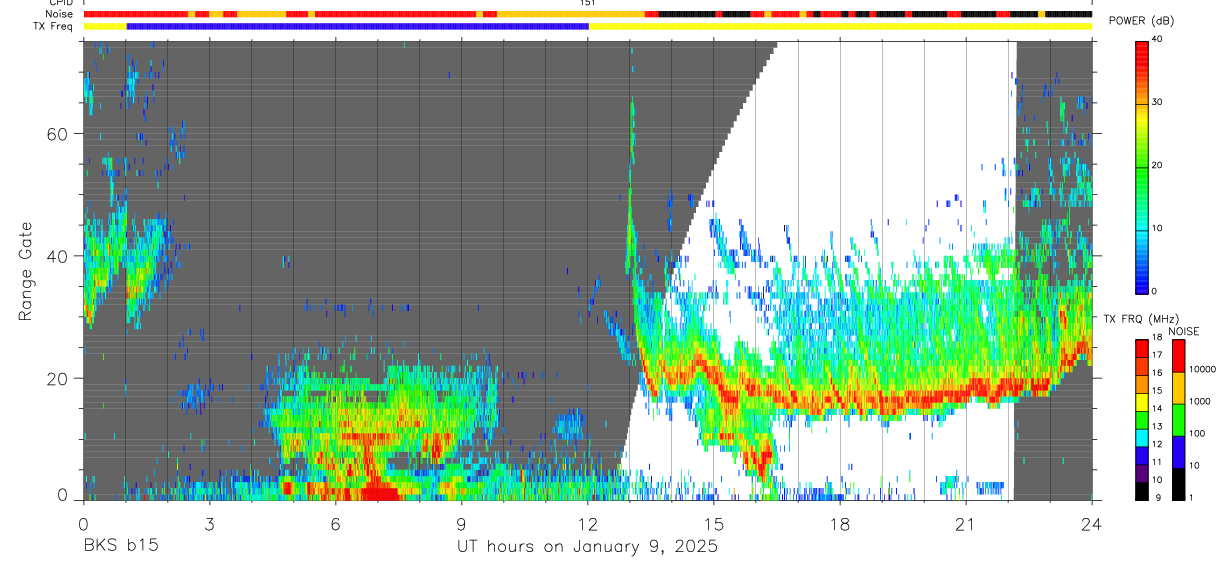Select the "NOISE" legend title
1228x567 pixels.
[x=1183, y=331]
